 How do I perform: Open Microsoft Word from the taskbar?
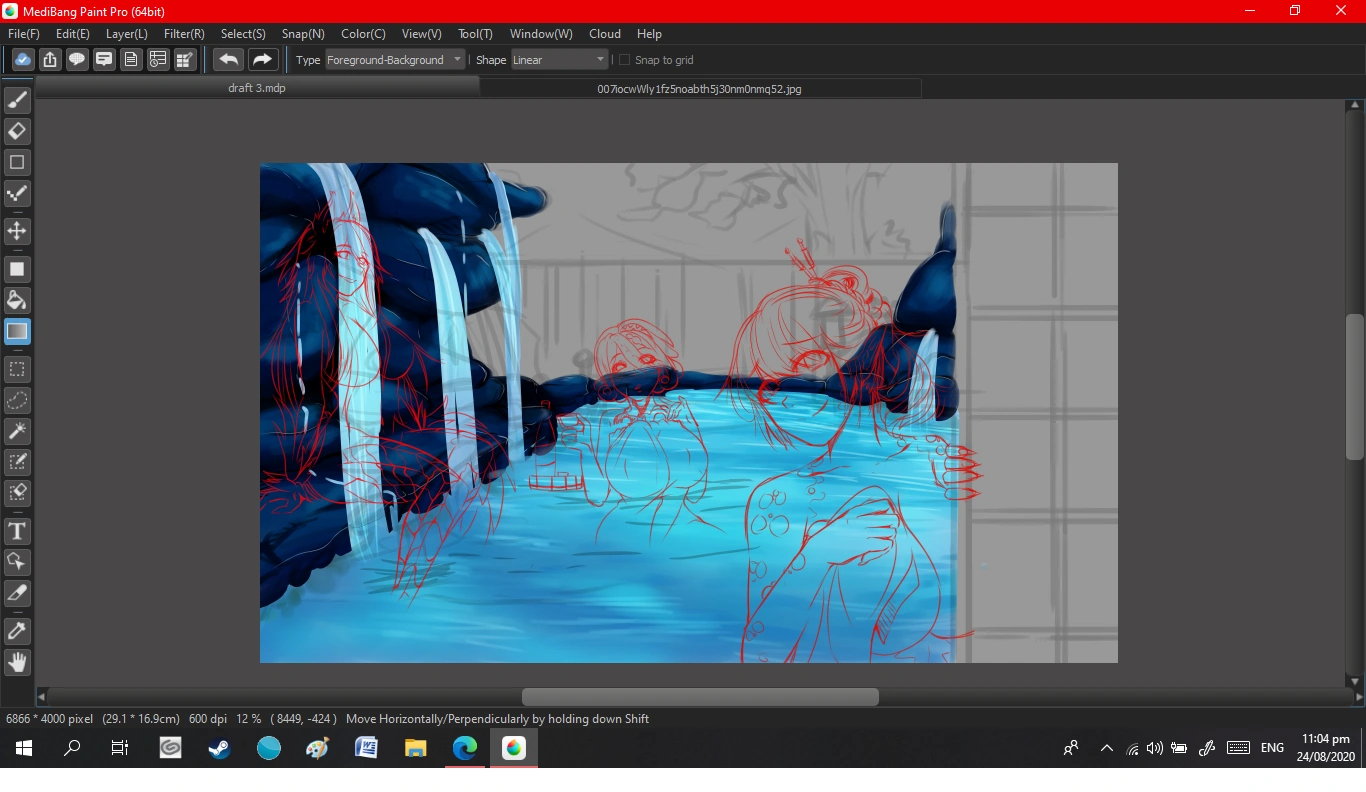366,747
